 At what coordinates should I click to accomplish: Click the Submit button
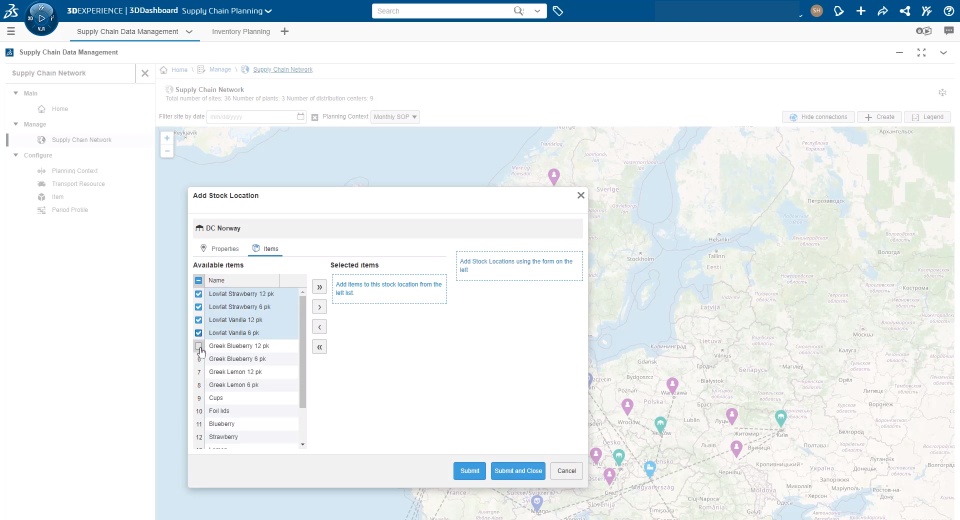coord(470,471)
